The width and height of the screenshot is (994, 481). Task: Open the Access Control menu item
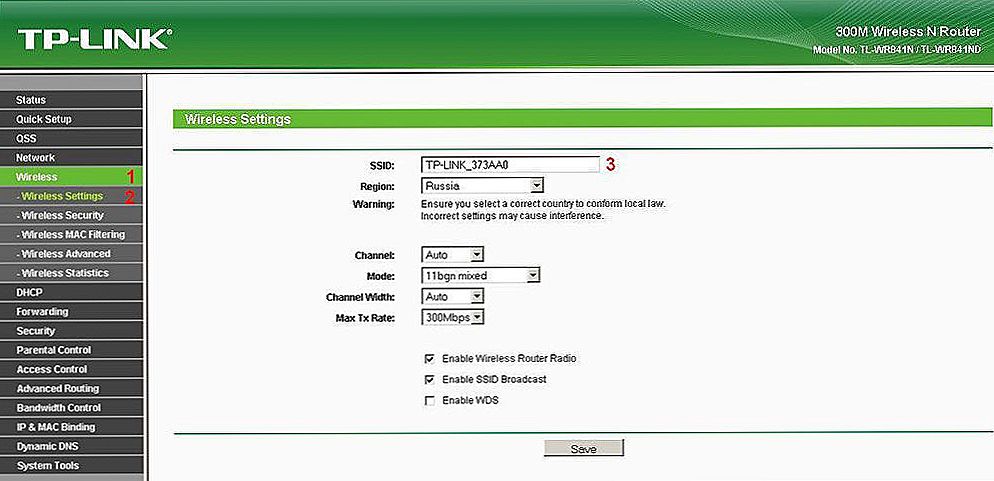(71, 369)
